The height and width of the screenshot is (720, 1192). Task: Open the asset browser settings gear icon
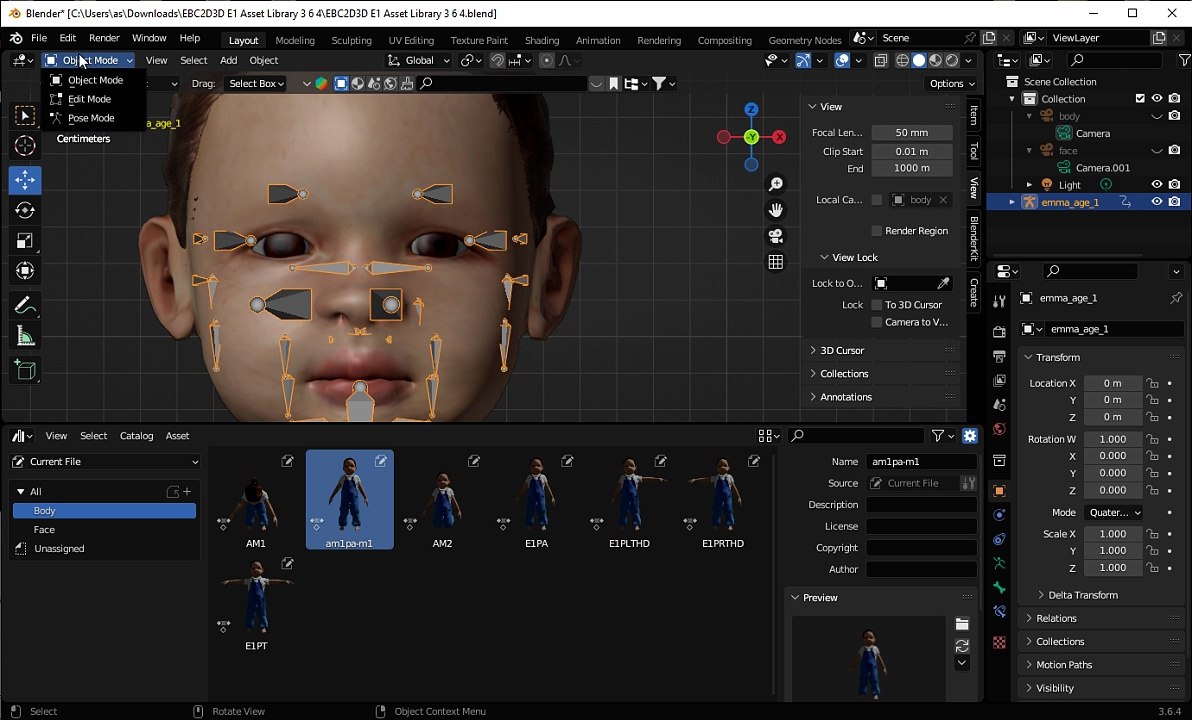[x=970, y=436]
